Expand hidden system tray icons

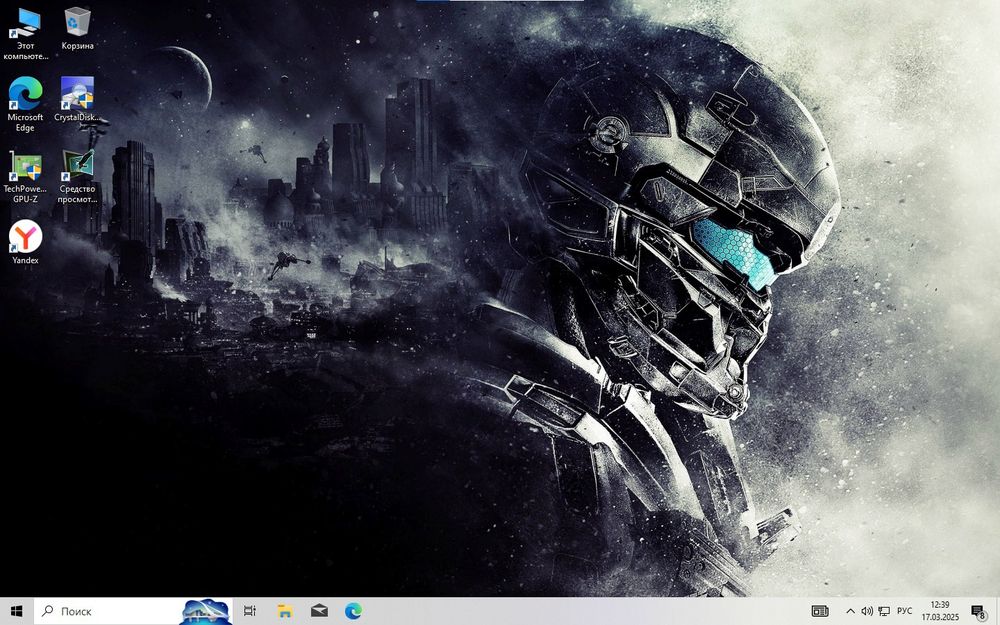pyautogui.click(x=850, y=611)
